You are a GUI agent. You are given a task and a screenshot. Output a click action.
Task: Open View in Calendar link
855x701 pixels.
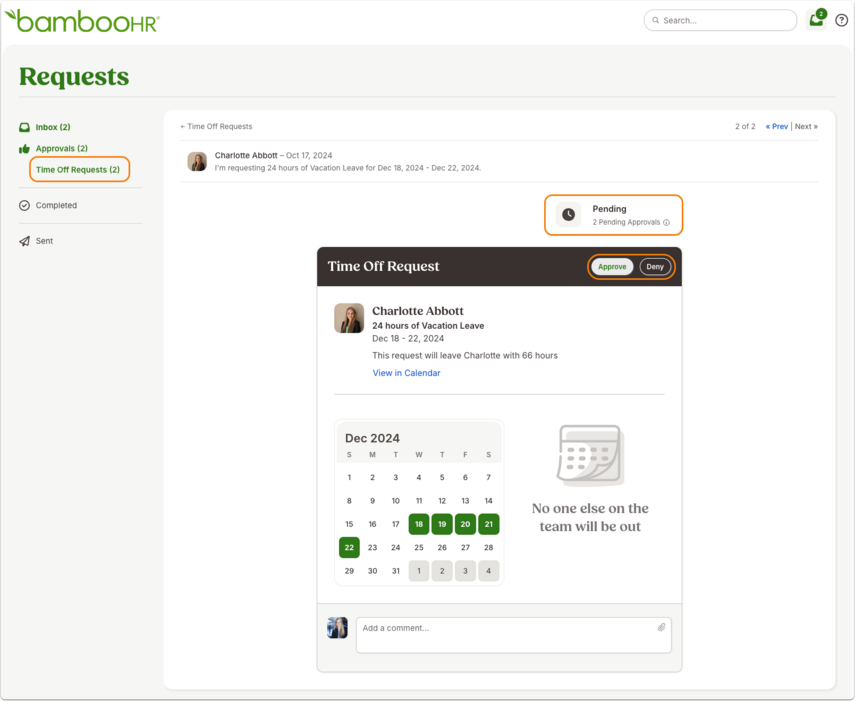coord(406,373)
